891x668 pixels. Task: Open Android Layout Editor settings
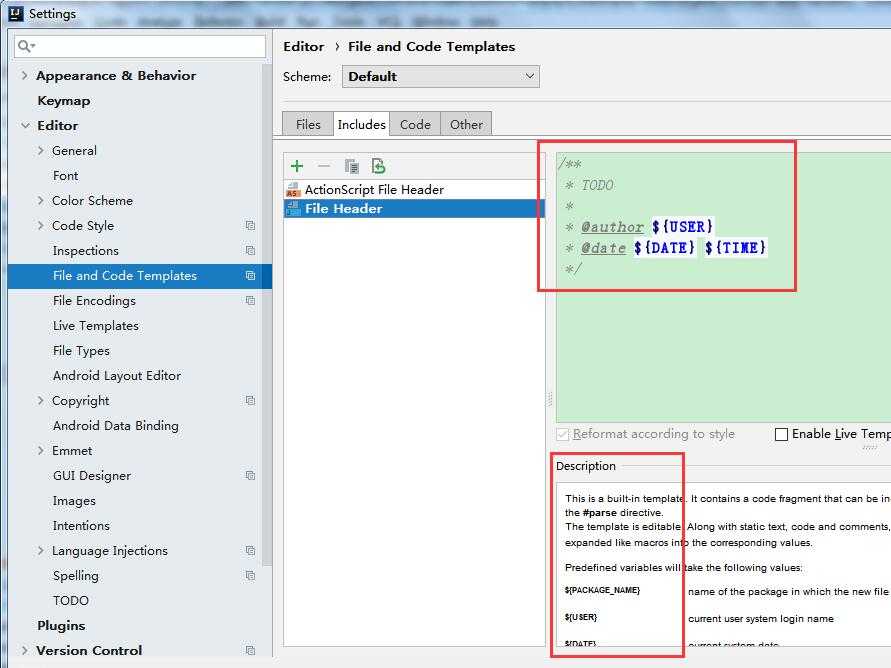tap(117, 375)
